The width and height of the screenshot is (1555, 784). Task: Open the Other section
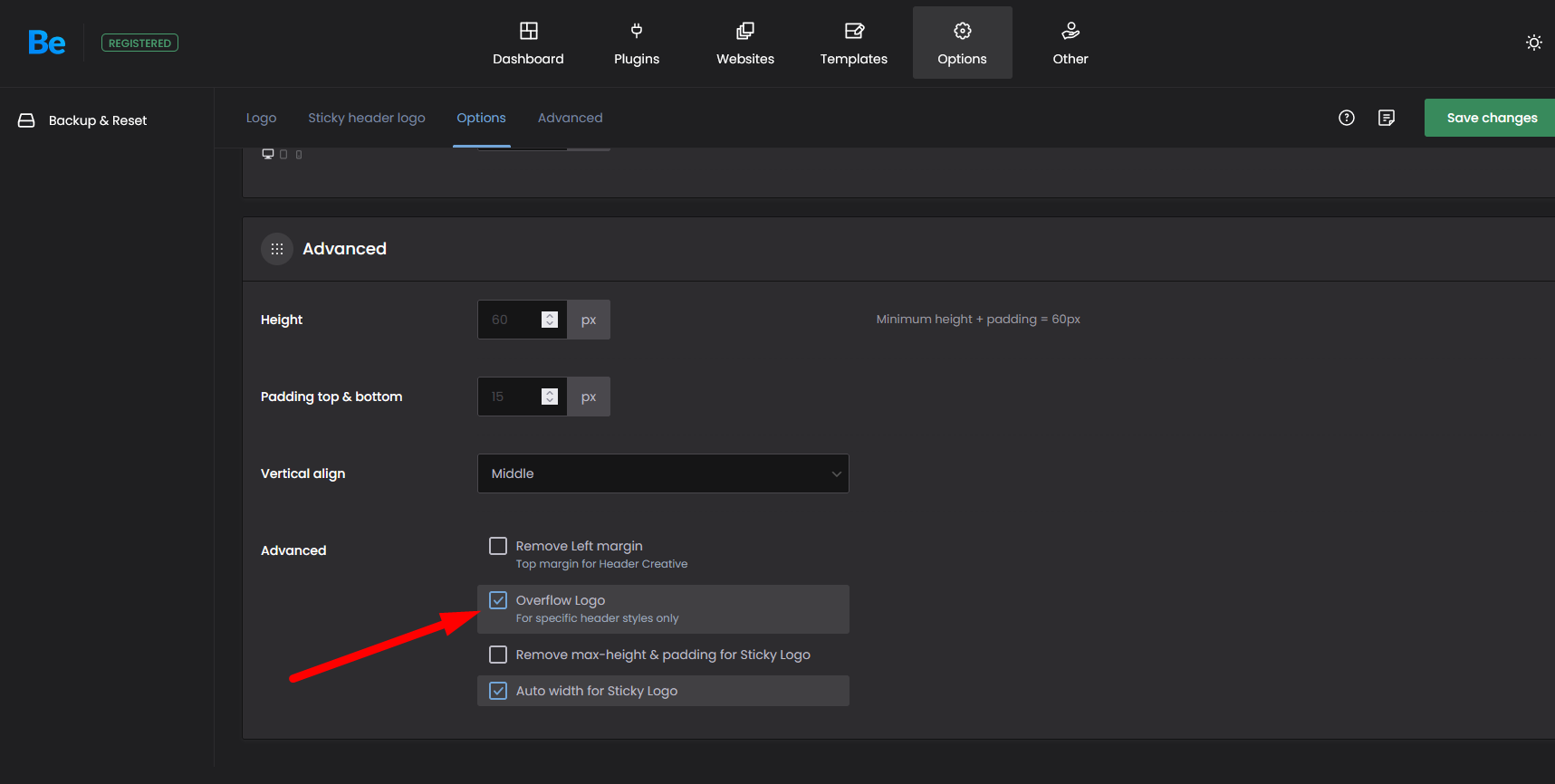(x=1070, y=43)
